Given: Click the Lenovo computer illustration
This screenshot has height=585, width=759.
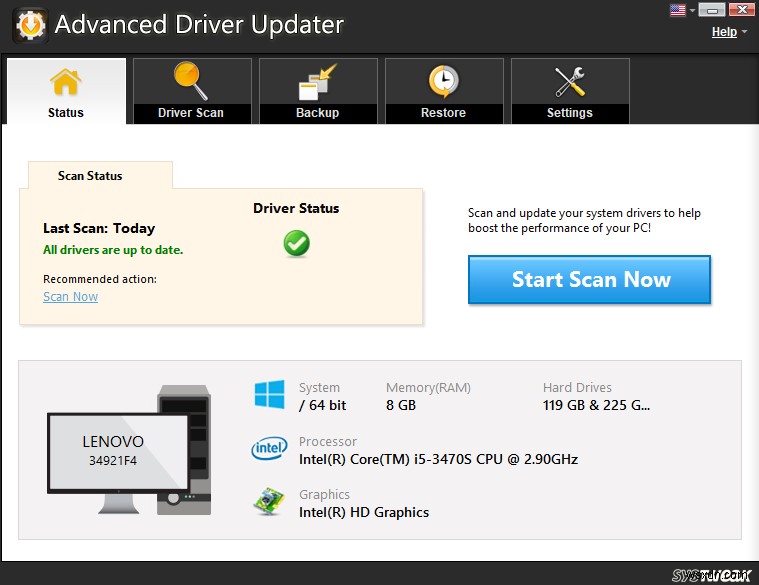Looking at the screenshot, I should tap(129, 450).
